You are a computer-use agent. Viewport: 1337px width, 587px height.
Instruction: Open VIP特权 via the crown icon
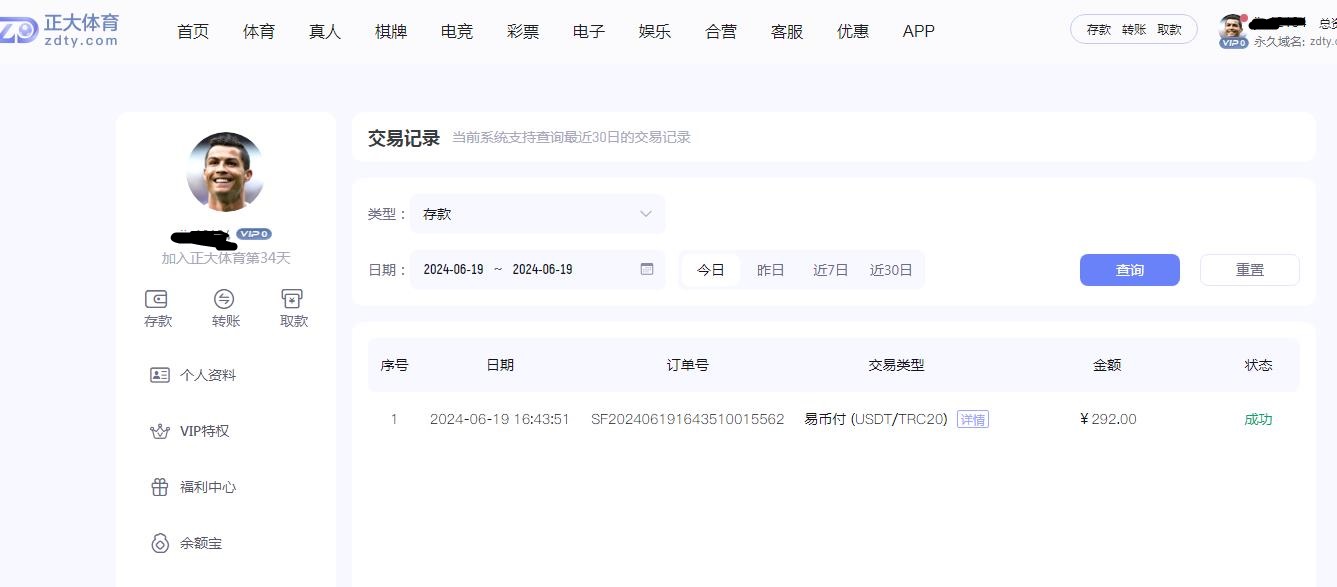click(x=160, y=431)
